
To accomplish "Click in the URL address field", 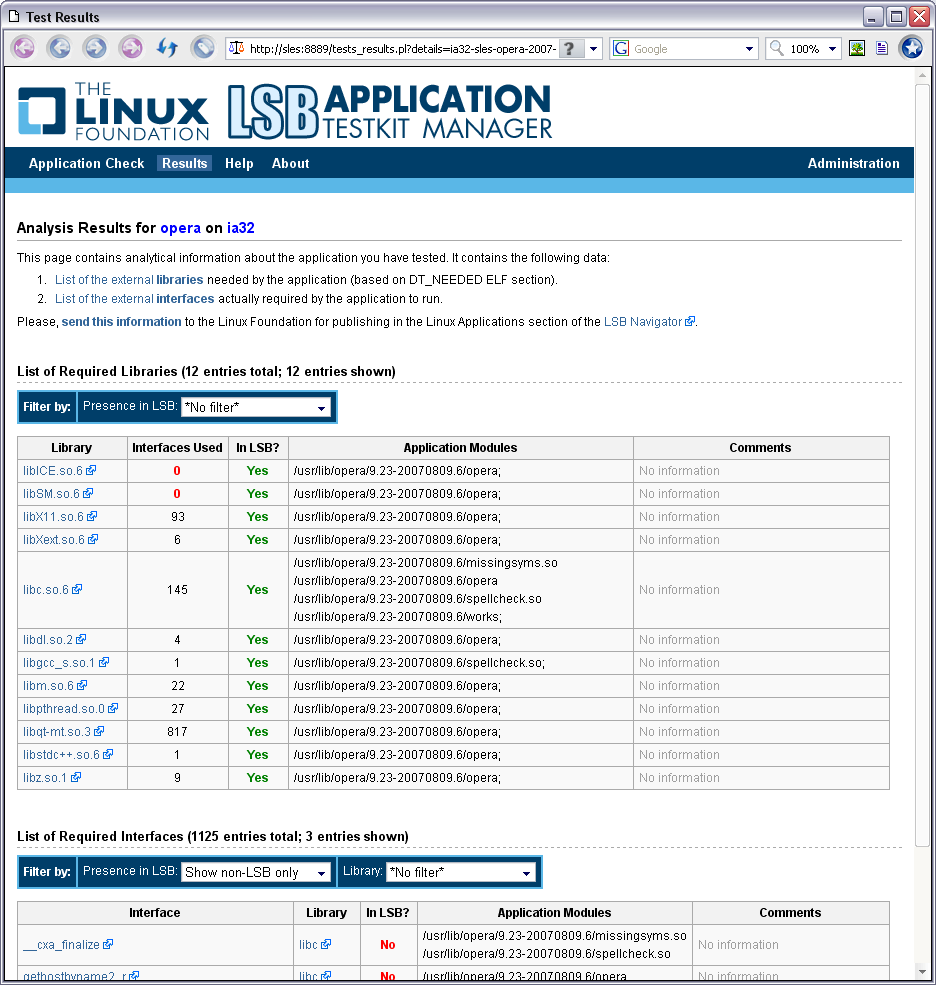I will pos(403,48).
